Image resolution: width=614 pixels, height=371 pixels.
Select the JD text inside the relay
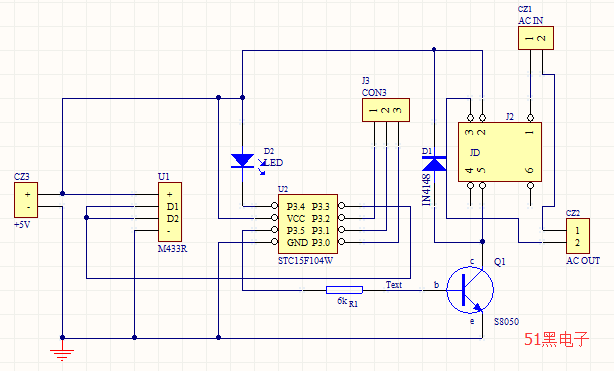(475, 152)
